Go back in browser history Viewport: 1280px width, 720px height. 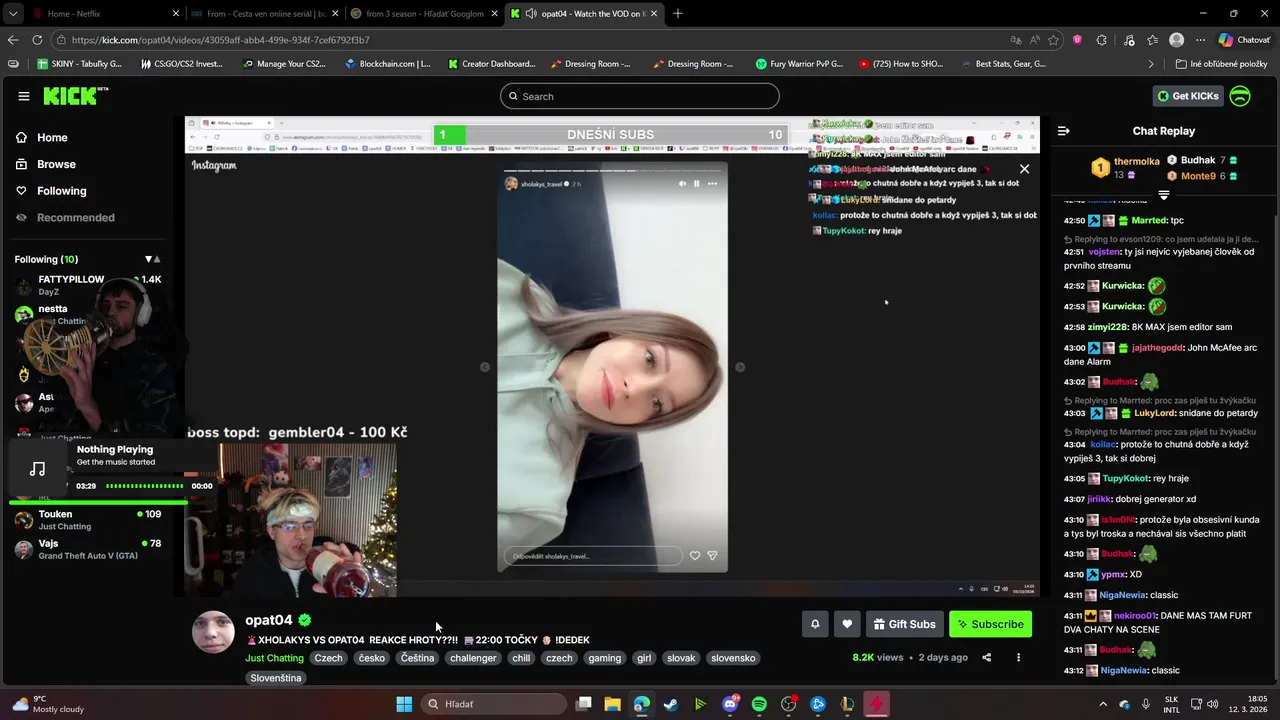click(13, 40)
